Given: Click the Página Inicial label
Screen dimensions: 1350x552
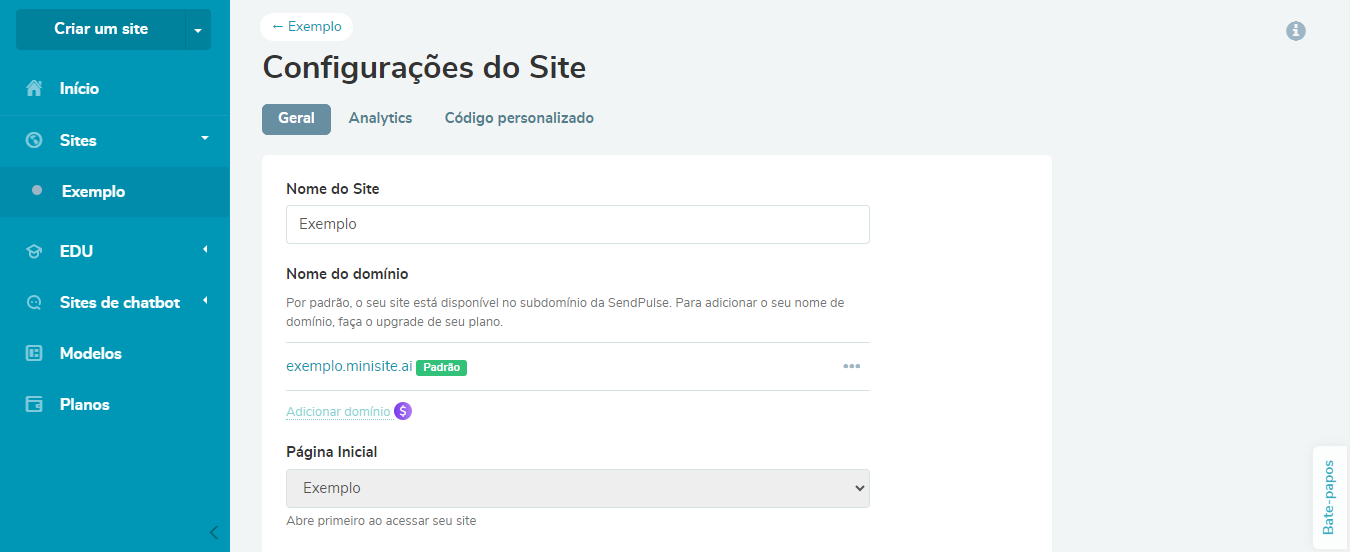Looking at the screenshot, I should click(x=331, y=452).
